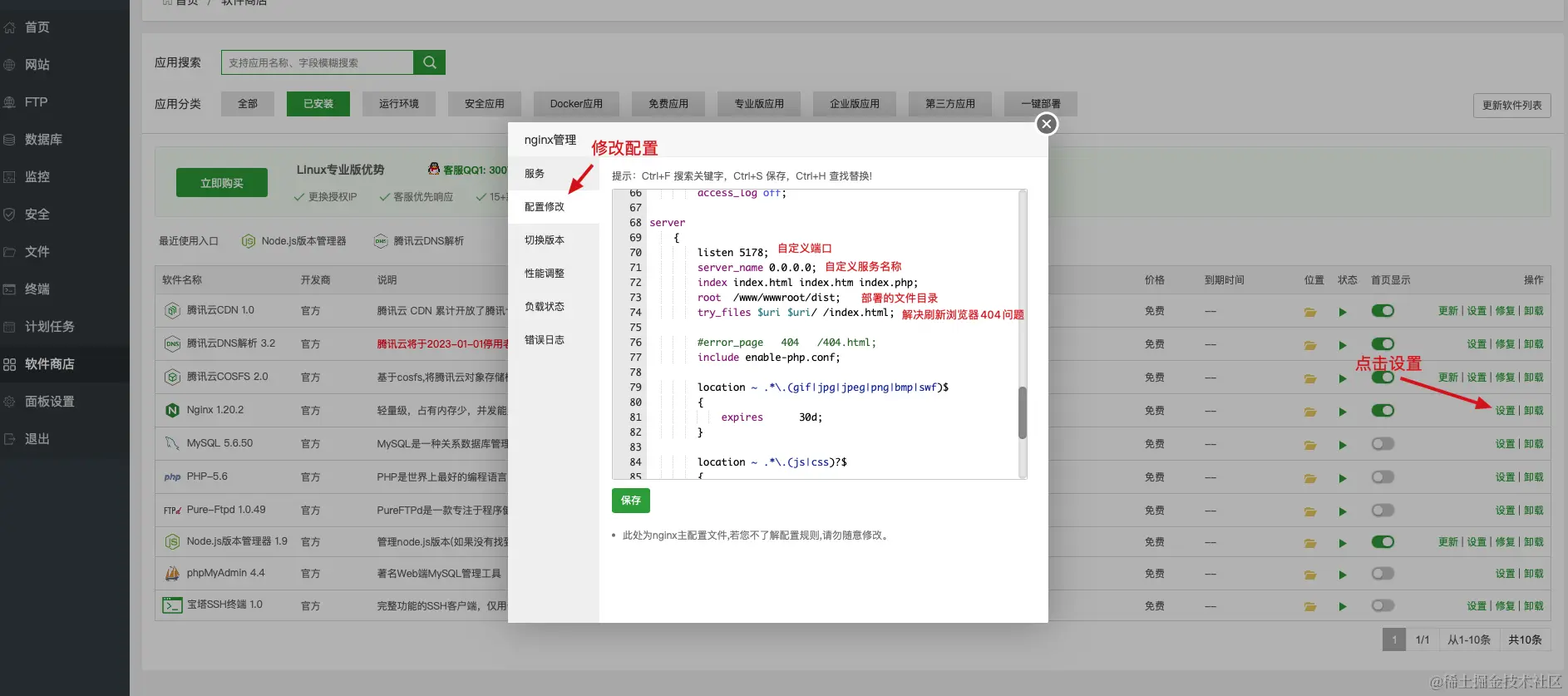Open 文件 files in sidebar
Viewport: 1568px width, 696px height.
(x=37, y=252)
